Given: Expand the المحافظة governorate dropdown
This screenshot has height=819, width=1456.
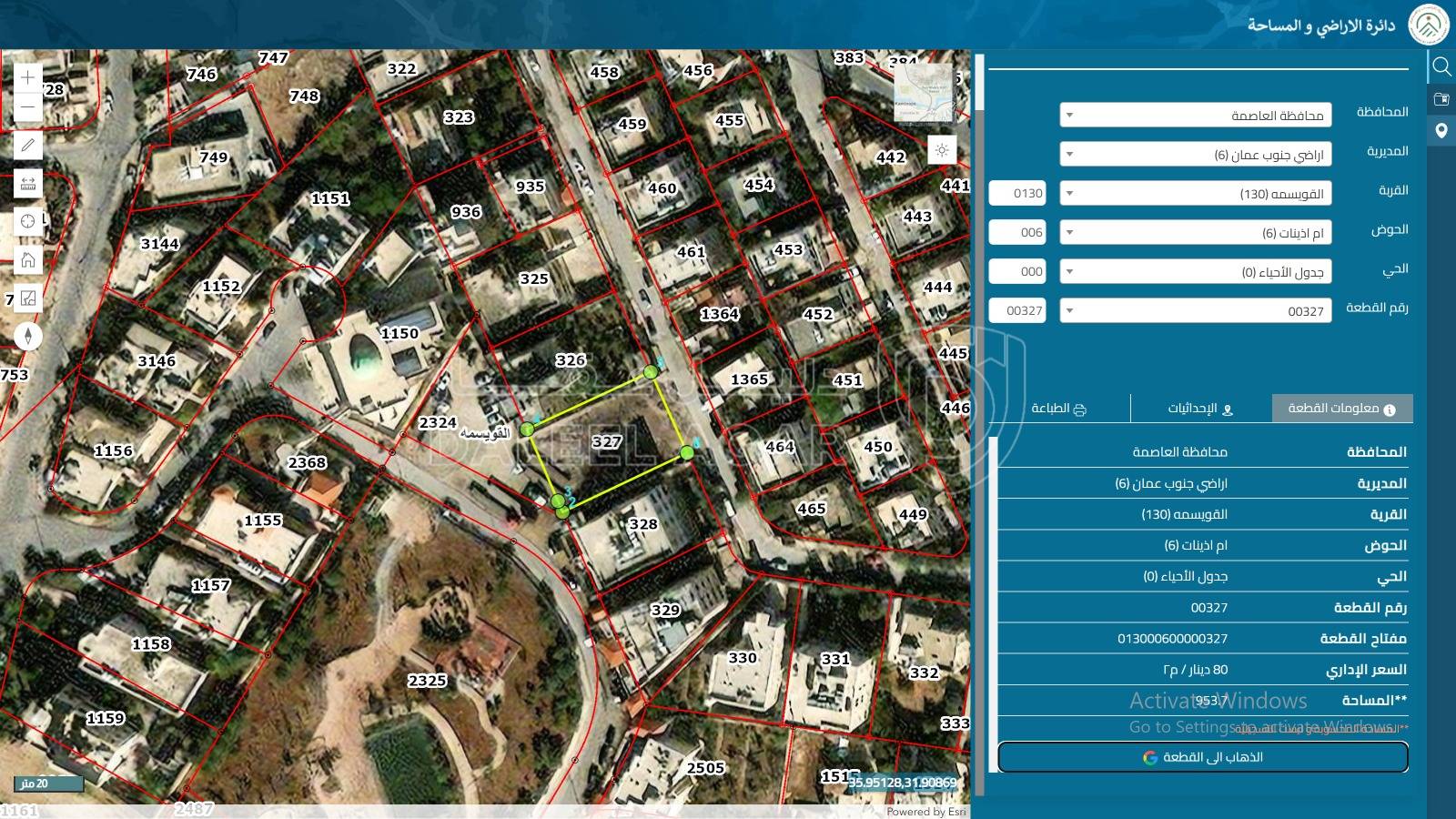Looking at the screenshot, I should click(x=1195, y=116).
